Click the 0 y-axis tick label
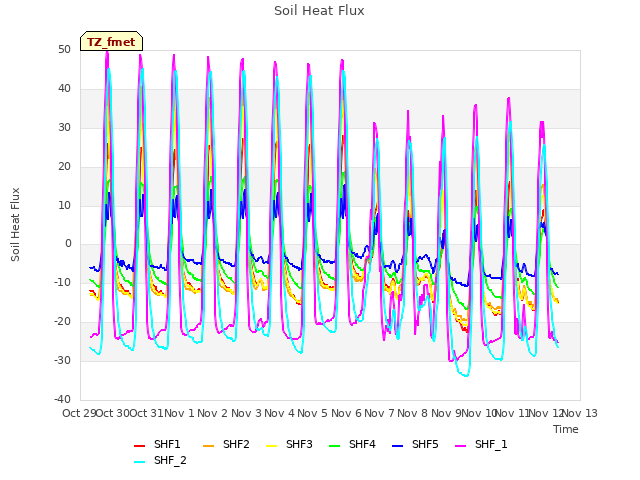 click(x=68, y=244)
